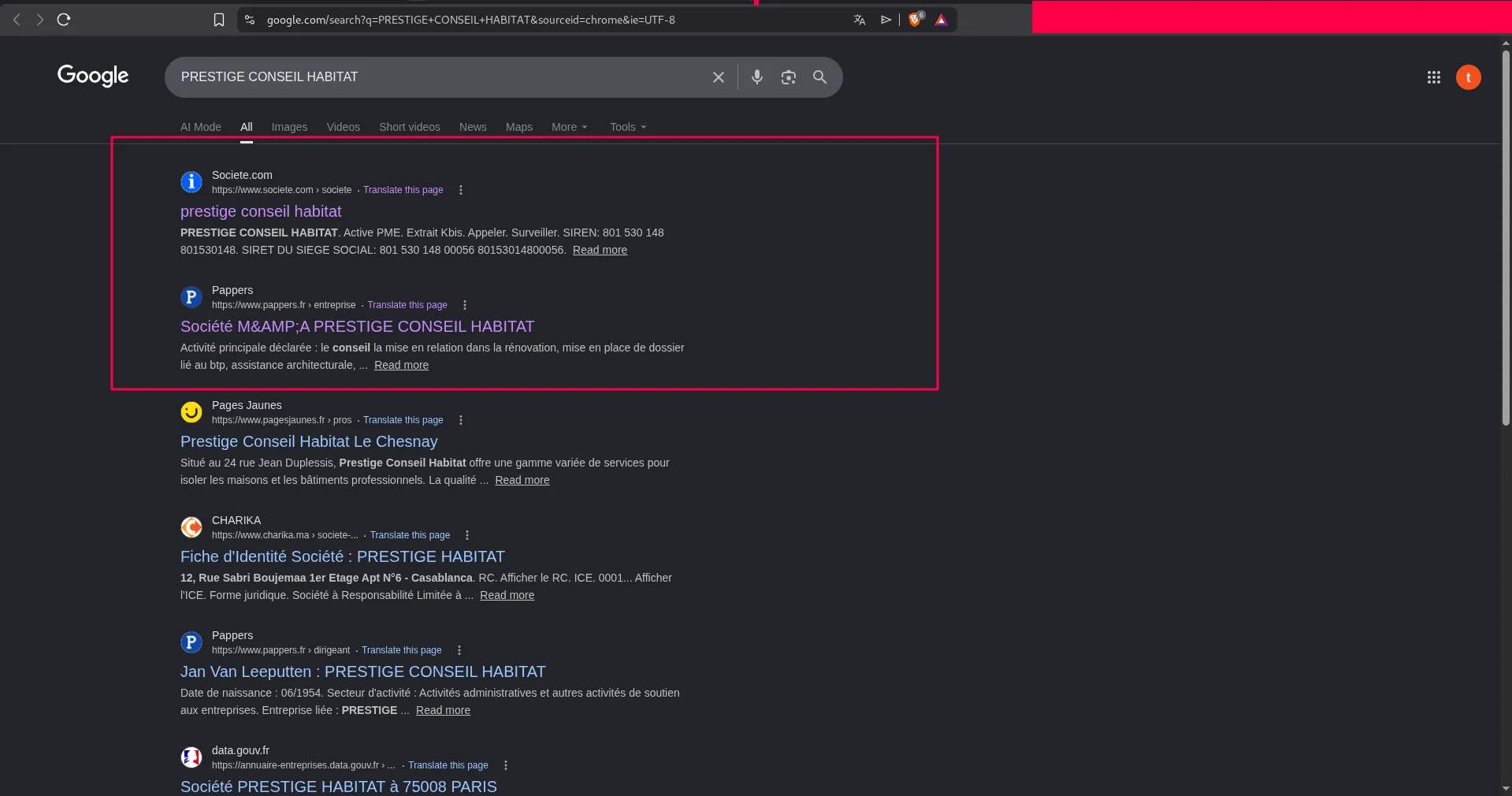Viewport: 1512px width, 796px height.
Task: Open the Google account avatar
Action: (x=1468, y=77)
